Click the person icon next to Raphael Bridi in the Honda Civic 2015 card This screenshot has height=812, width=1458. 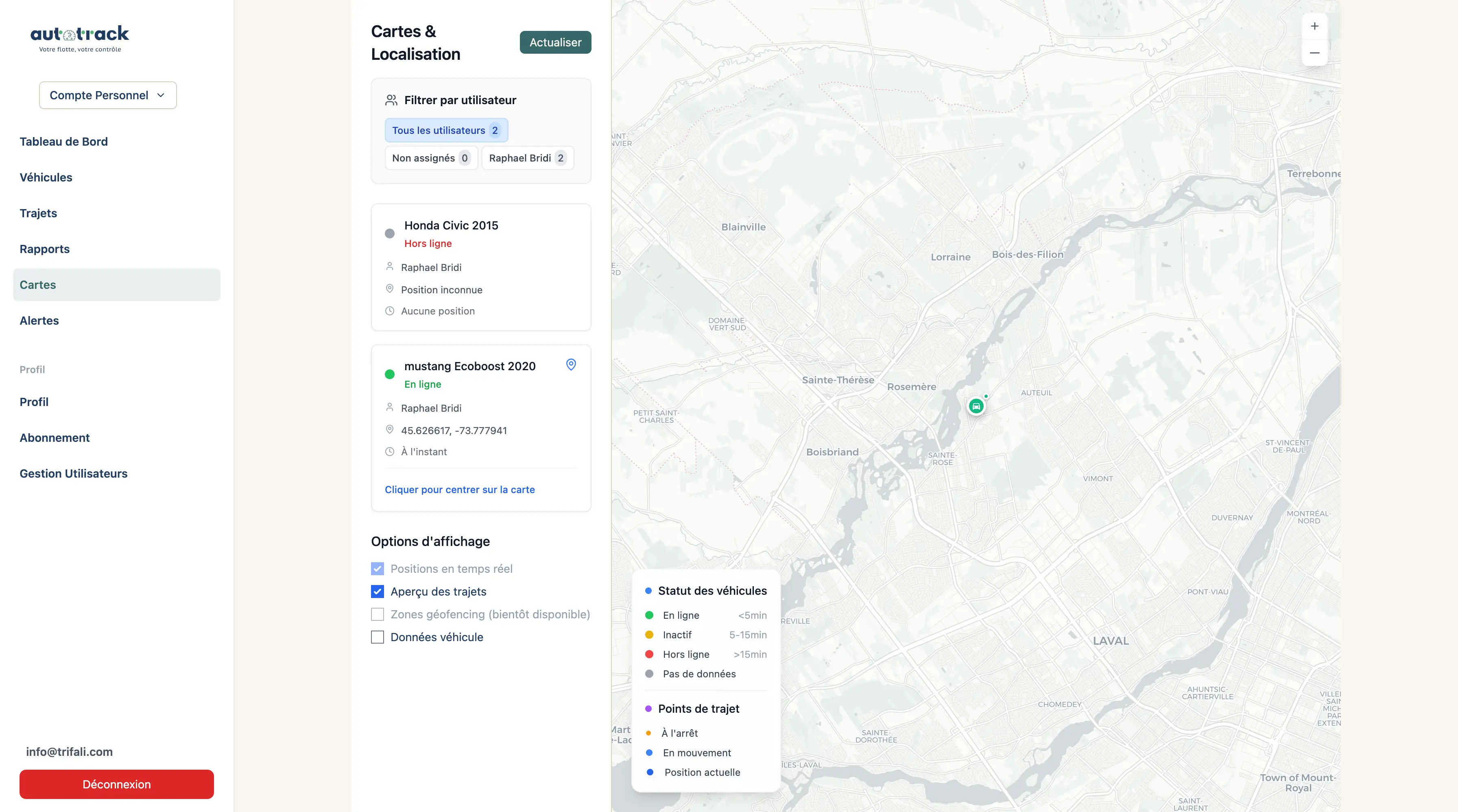tap(389, 266)
